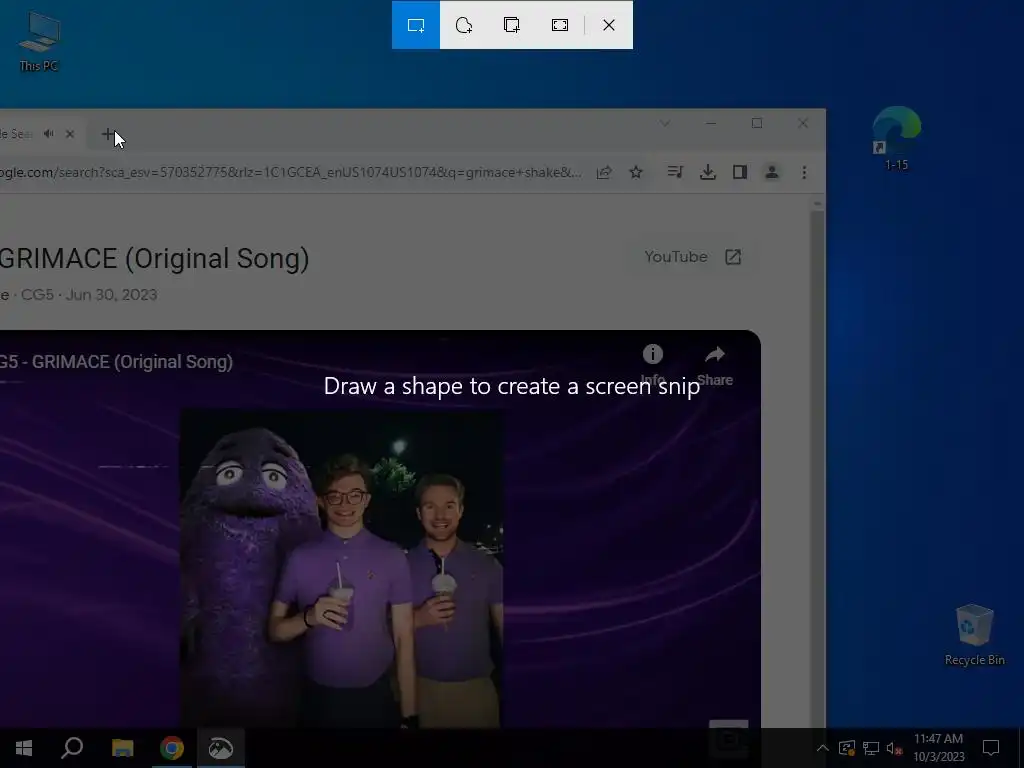
Task: Select the Window Snip mode
Action: 511,25
